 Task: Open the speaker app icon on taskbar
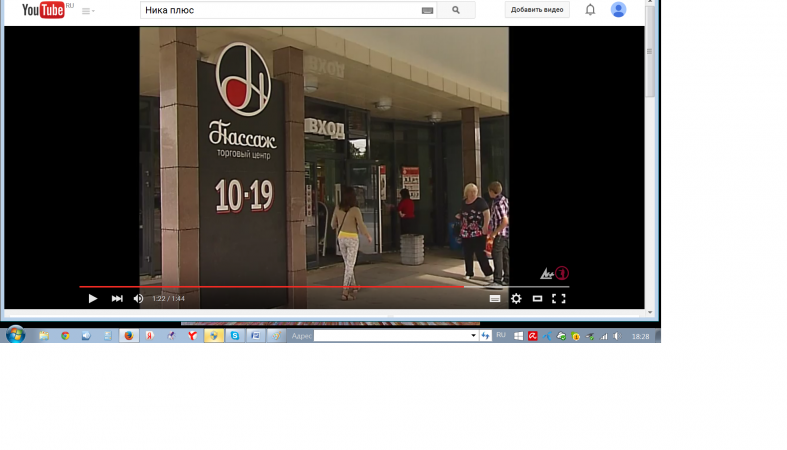[x=86, y=336]
